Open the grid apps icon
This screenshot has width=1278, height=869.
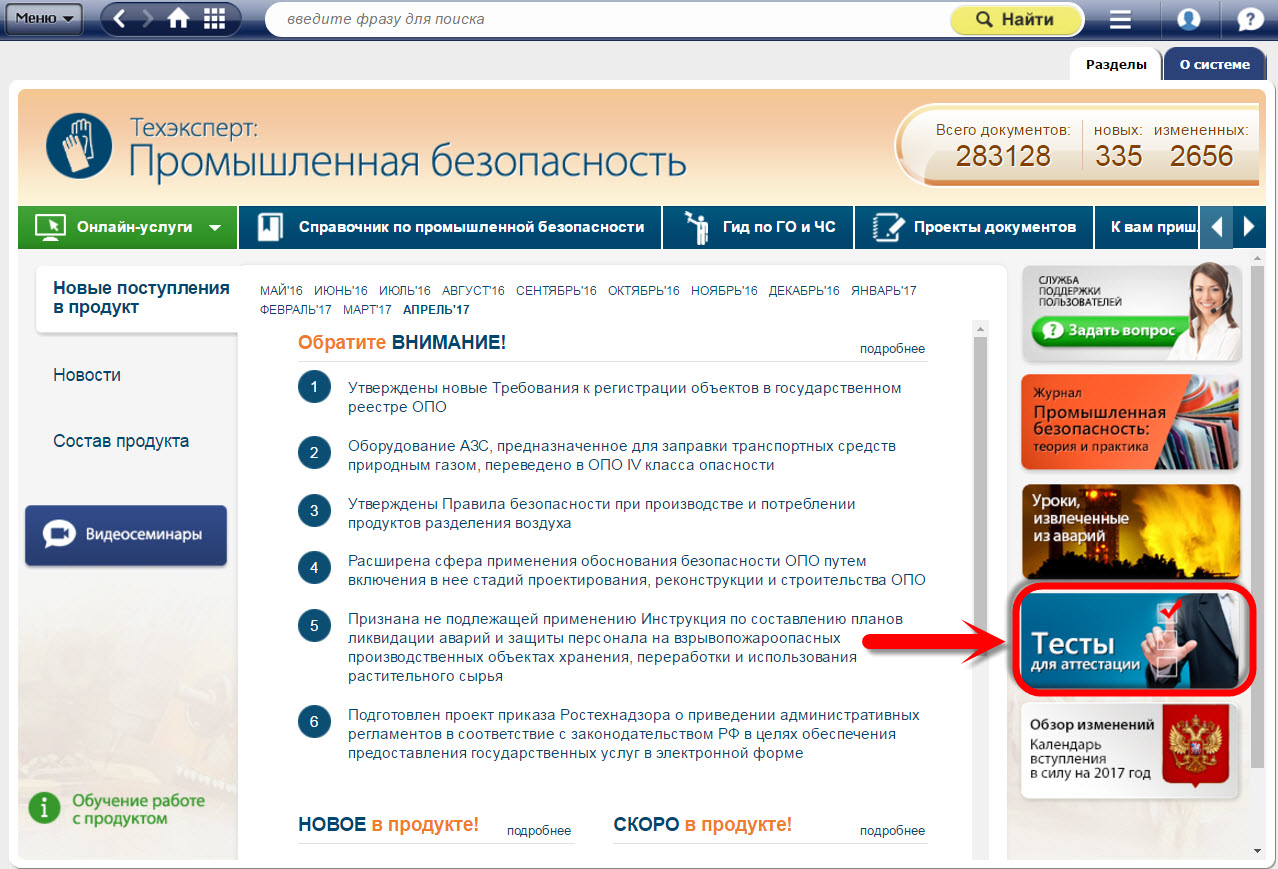(x=214, y=19)
